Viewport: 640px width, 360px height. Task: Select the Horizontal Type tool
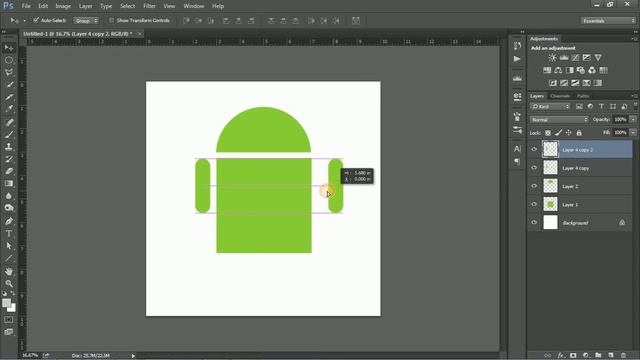pyautogui.click(x=9, y=233)
